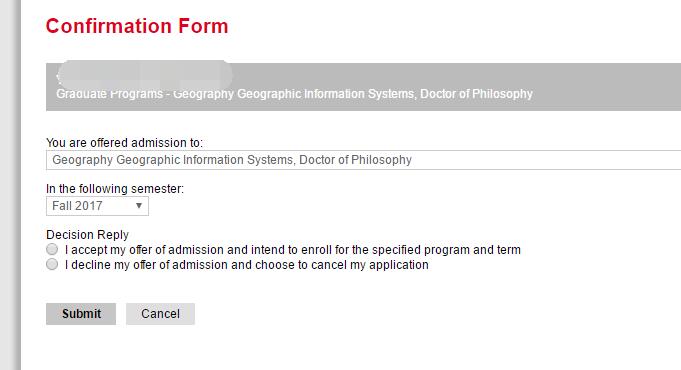This screenshot has width=681, height=370.
Task: Select the accept offer of admission radio button
Action: [52, 249]
